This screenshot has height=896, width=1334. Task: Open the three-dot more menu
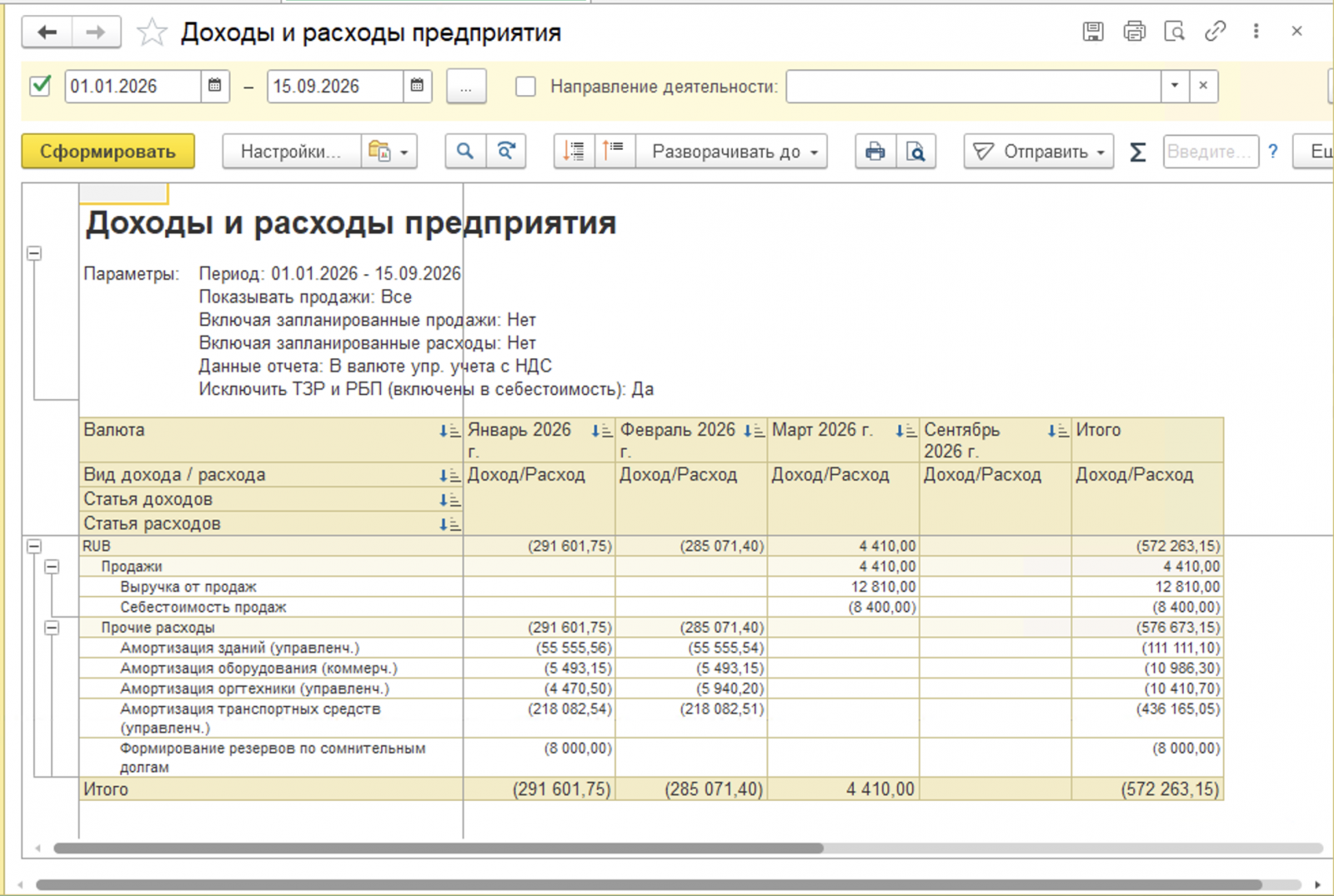click(1256, 32)
